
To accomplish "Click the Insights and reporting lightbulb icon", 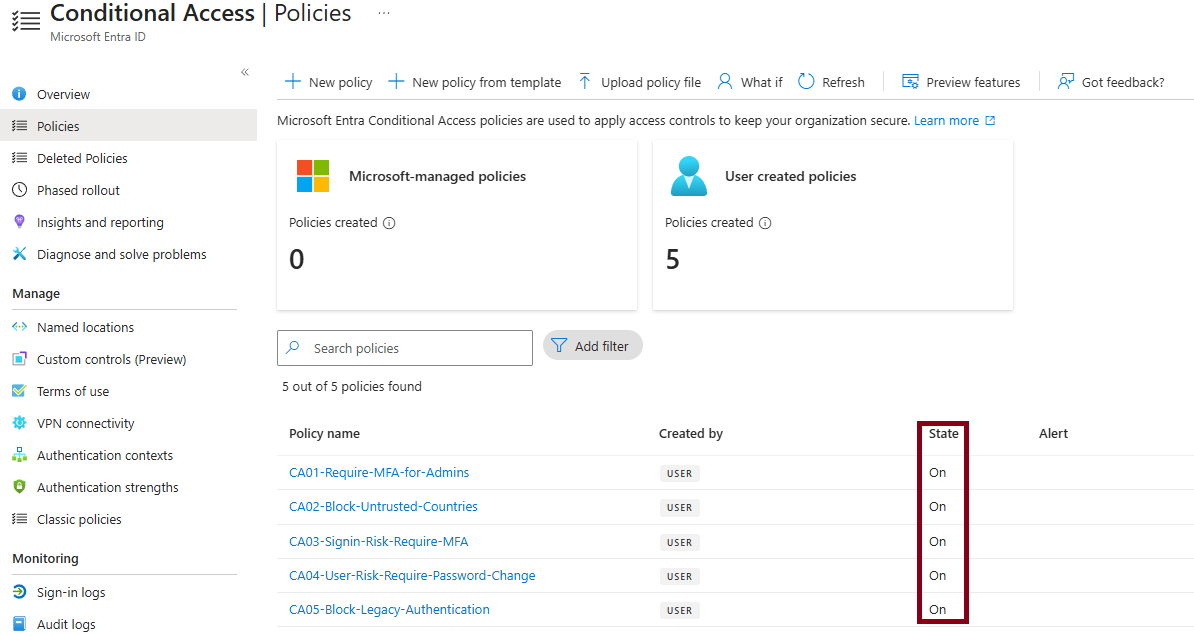I will [x=19, y=221].
